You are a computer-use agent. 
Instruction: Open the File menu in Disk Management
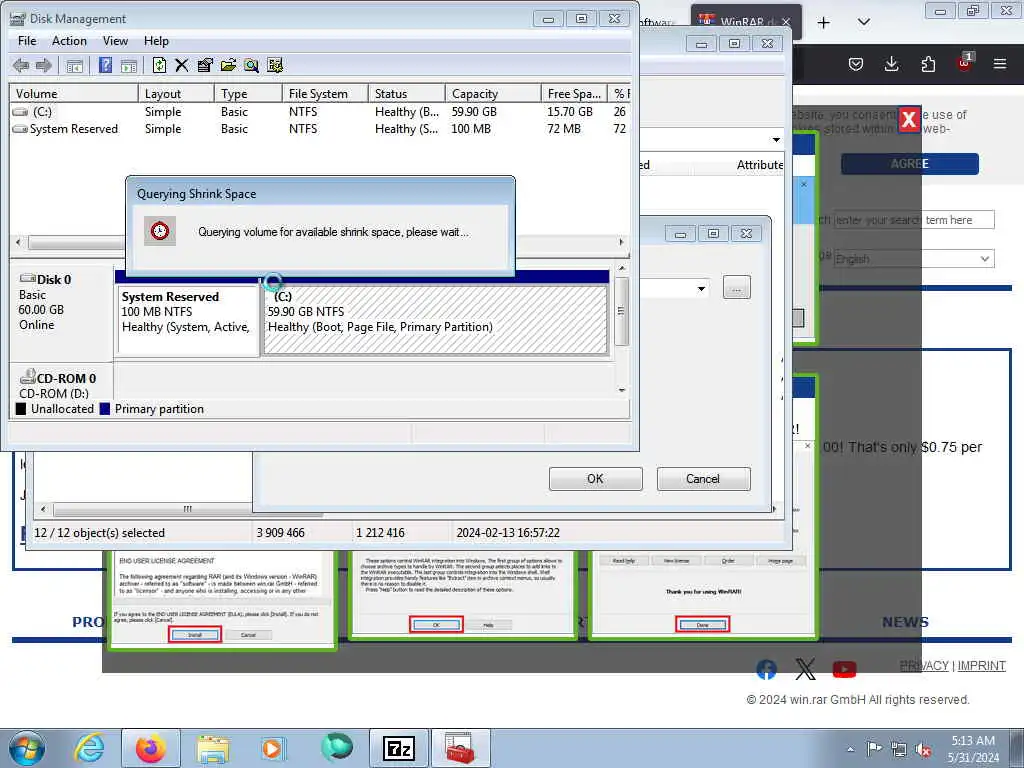[x=27, y=40]
